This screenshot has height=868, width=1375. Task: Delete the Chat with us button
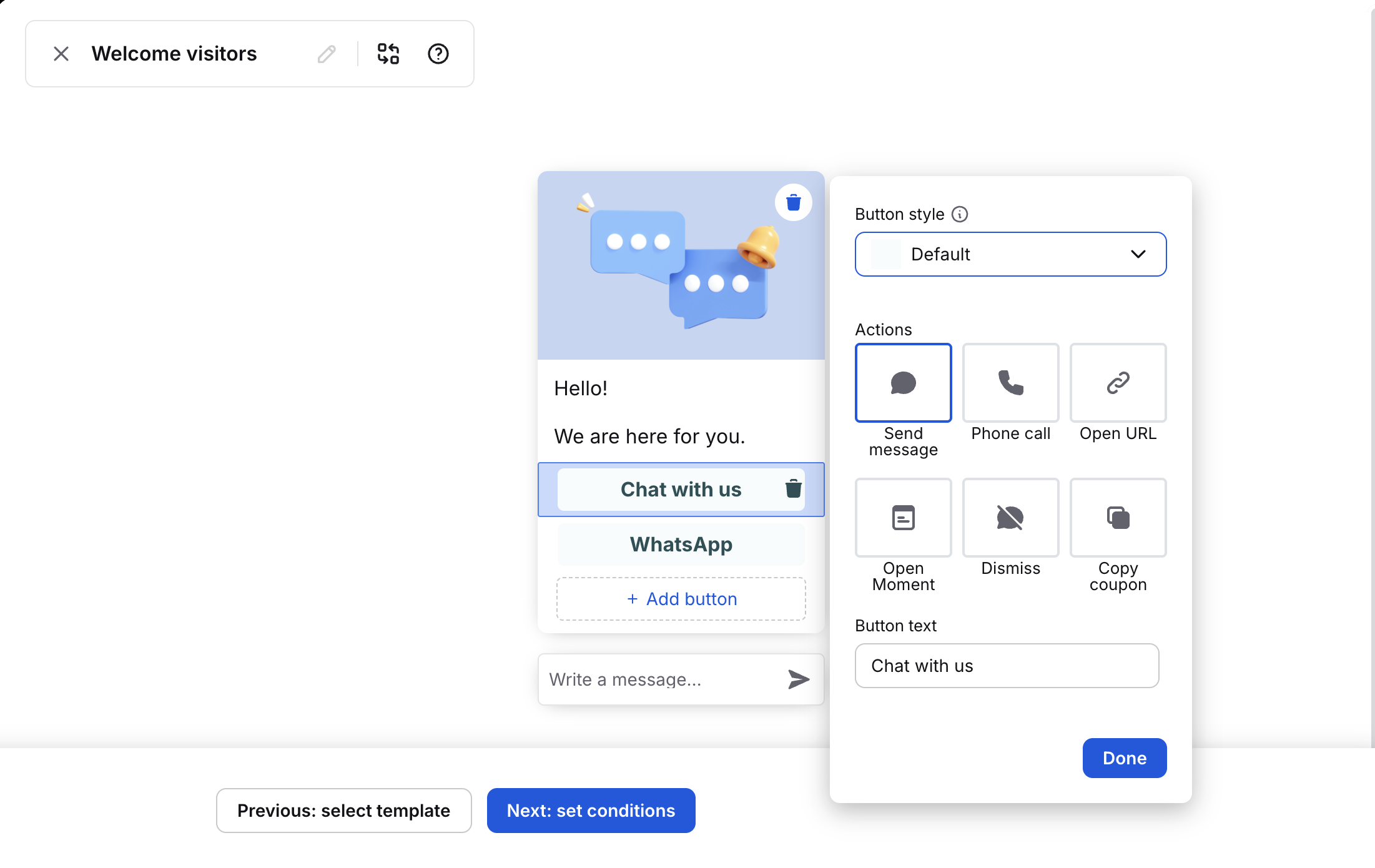pyautogui.click(x=793, y=488)
